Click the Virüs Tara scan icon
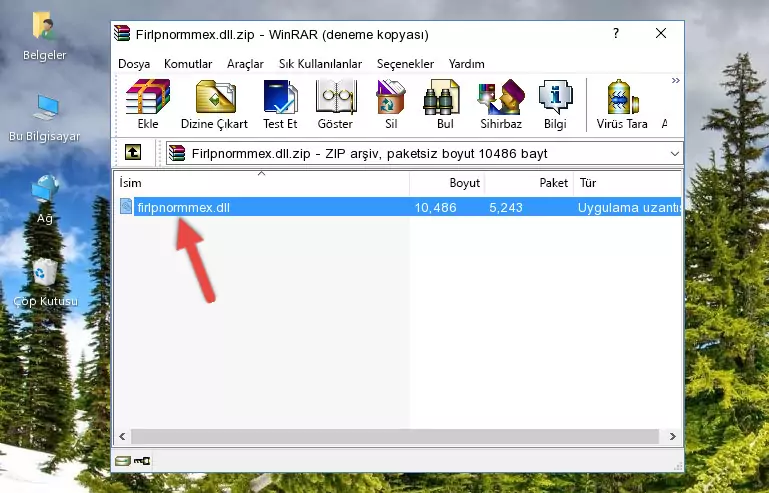The image size is (769, 493). [622, 104]
